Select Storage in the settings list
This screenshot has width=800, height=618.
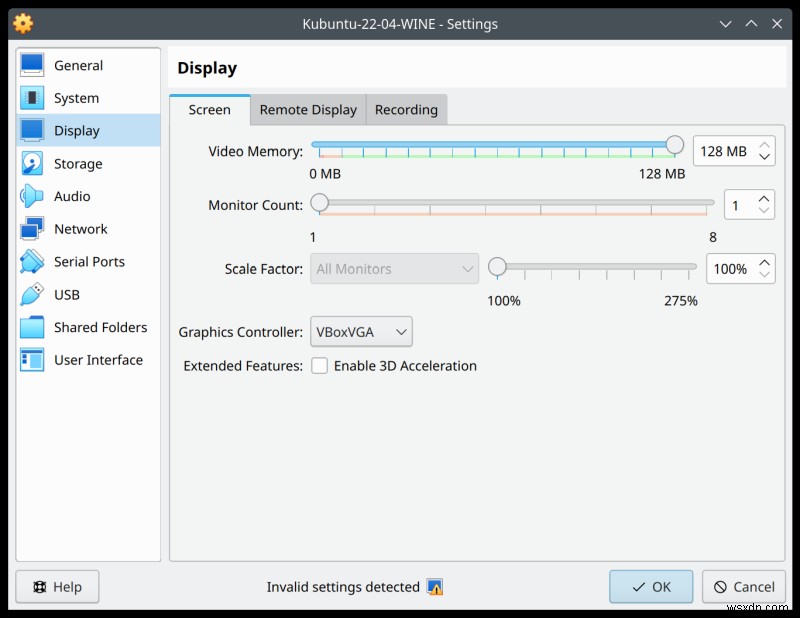tap(88, 163)
